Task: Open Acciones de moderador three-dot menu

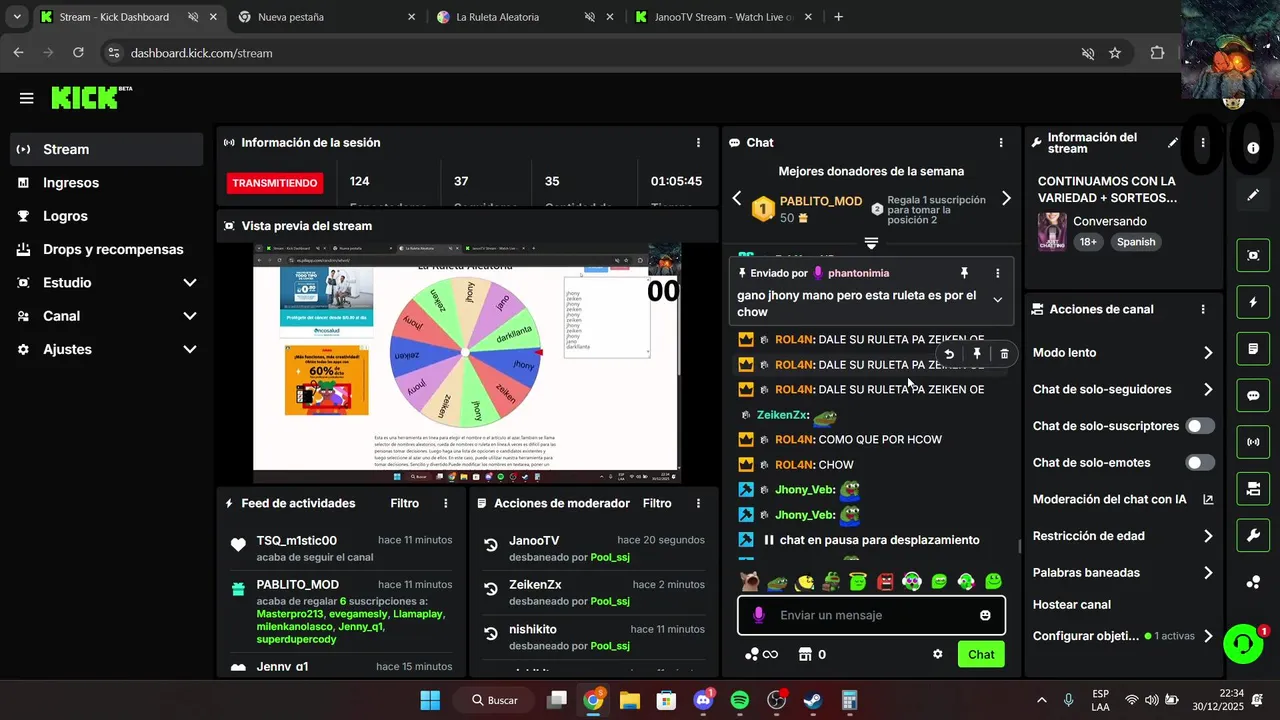Action: point(698,503)
